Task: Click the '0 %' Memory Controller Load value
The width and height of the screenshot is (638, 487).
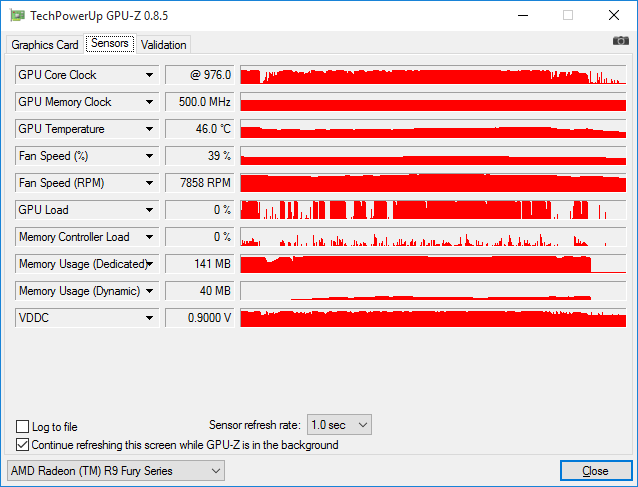Action: (200, 237)
